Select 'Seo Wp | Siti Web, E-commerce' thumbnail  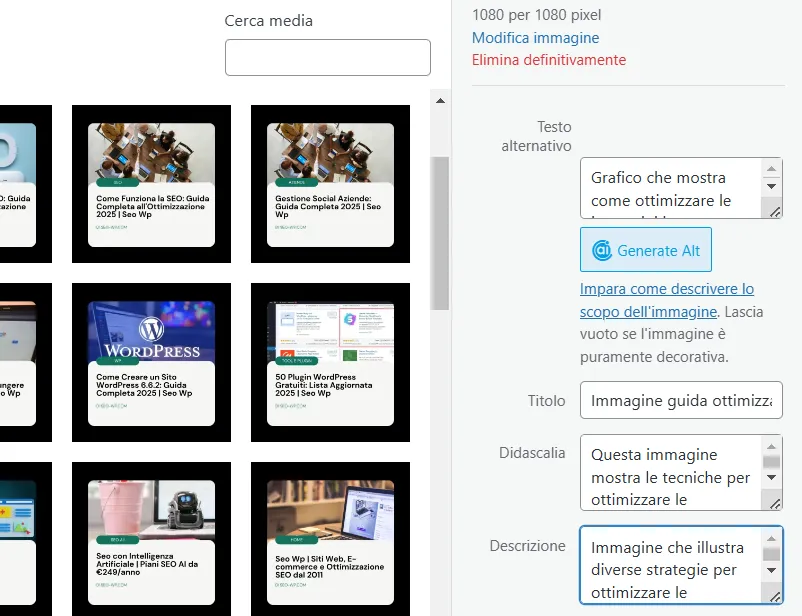coord(330,539)
